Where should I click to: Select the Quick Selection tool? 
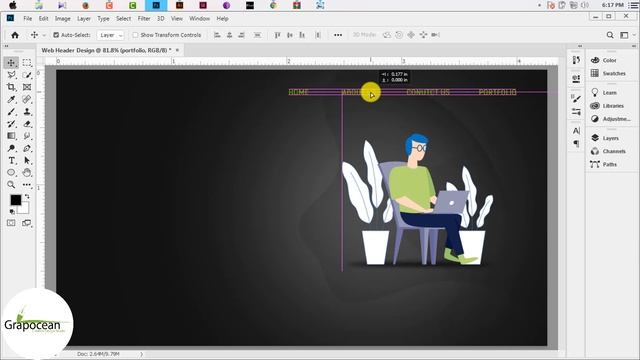[x=27, y=75]
